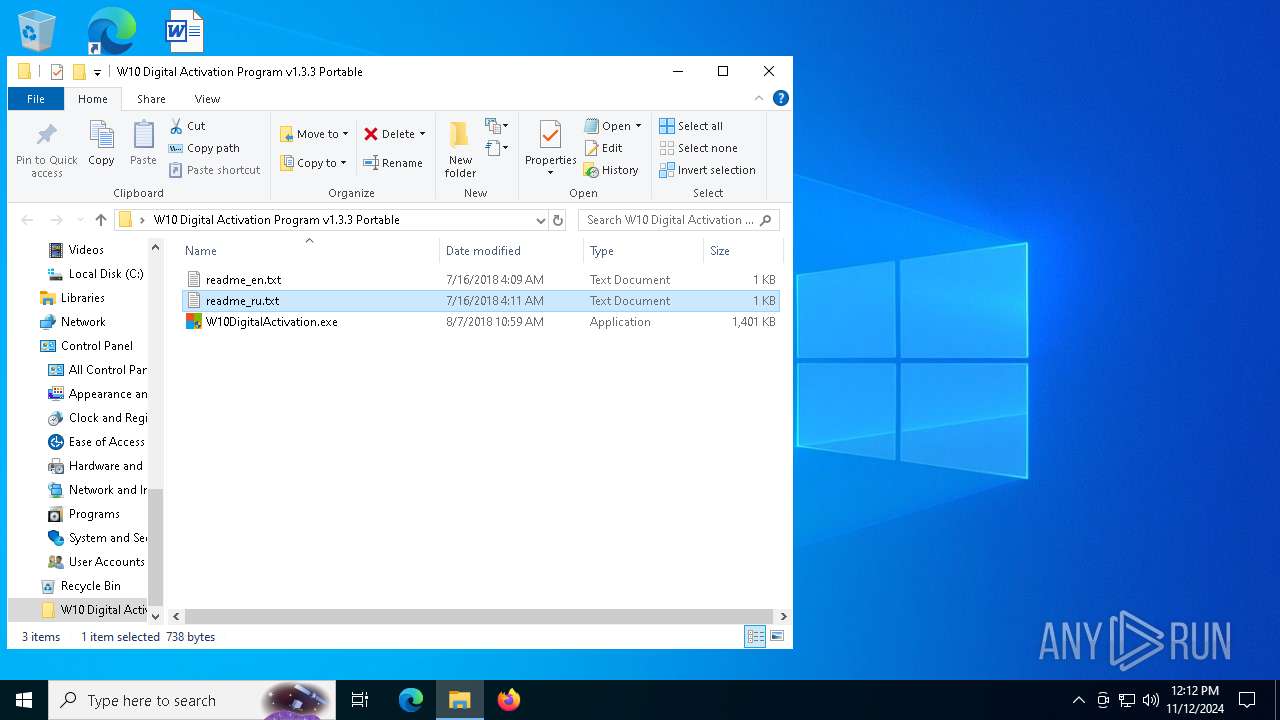The width and height of the screenshot is (1280, 720).
Task: Open Firefox from the taskbar
Action: [x=509, y=700]
